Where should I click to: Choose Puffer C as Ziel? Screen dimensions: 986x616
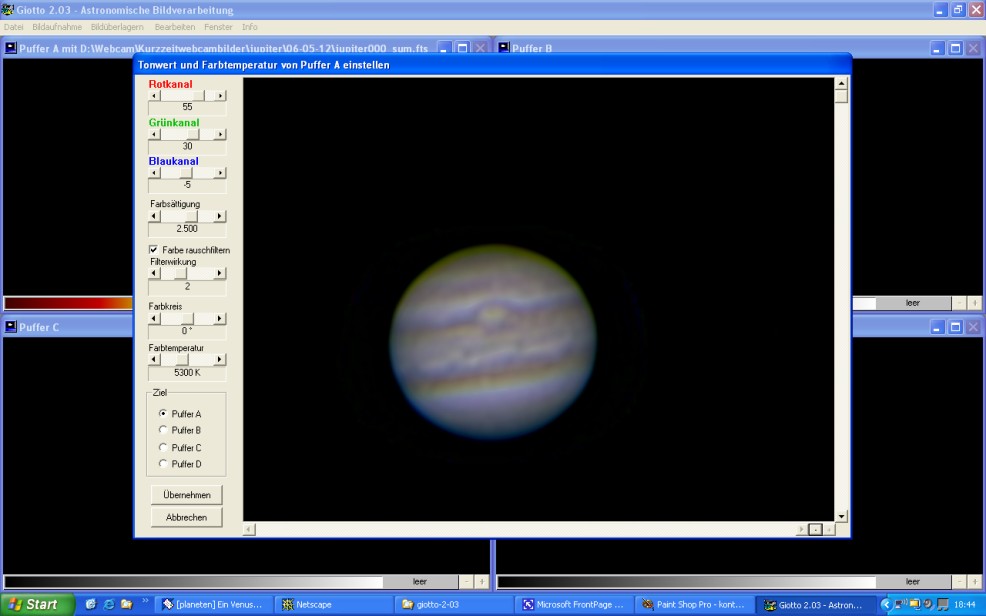click(x=164, y=447)
